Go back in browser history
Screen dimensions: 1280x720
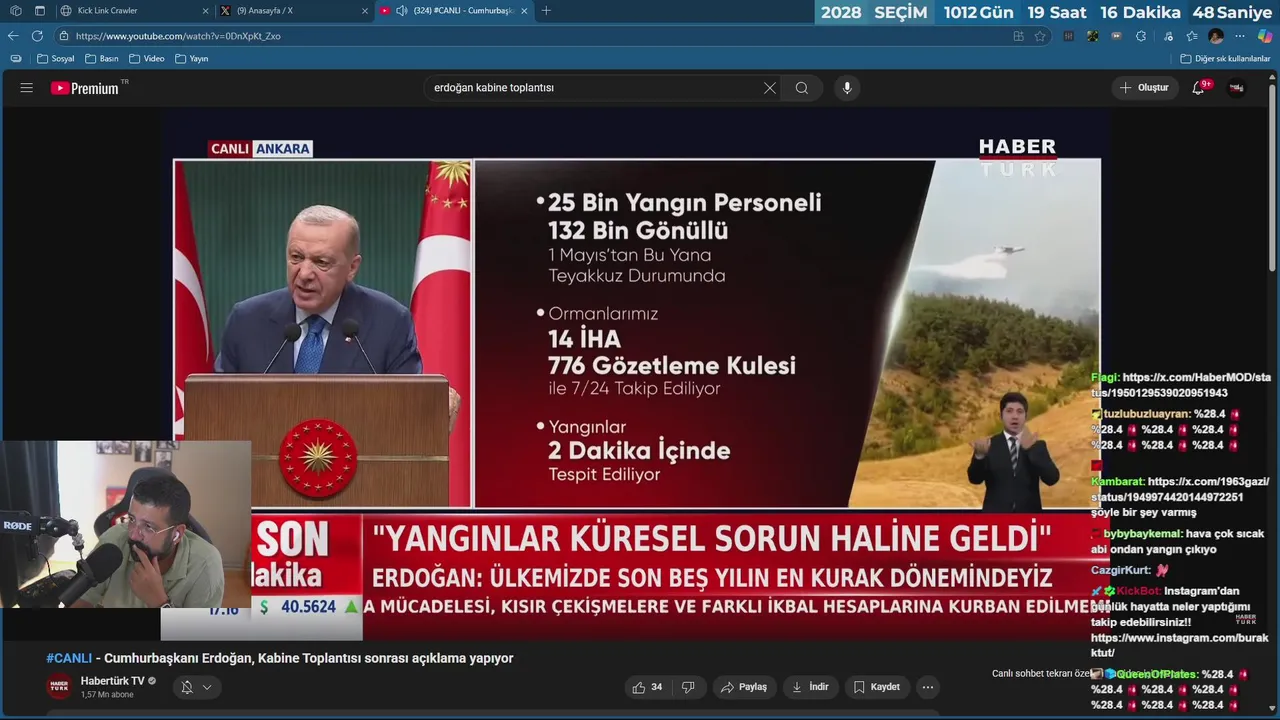click(13, 36)
